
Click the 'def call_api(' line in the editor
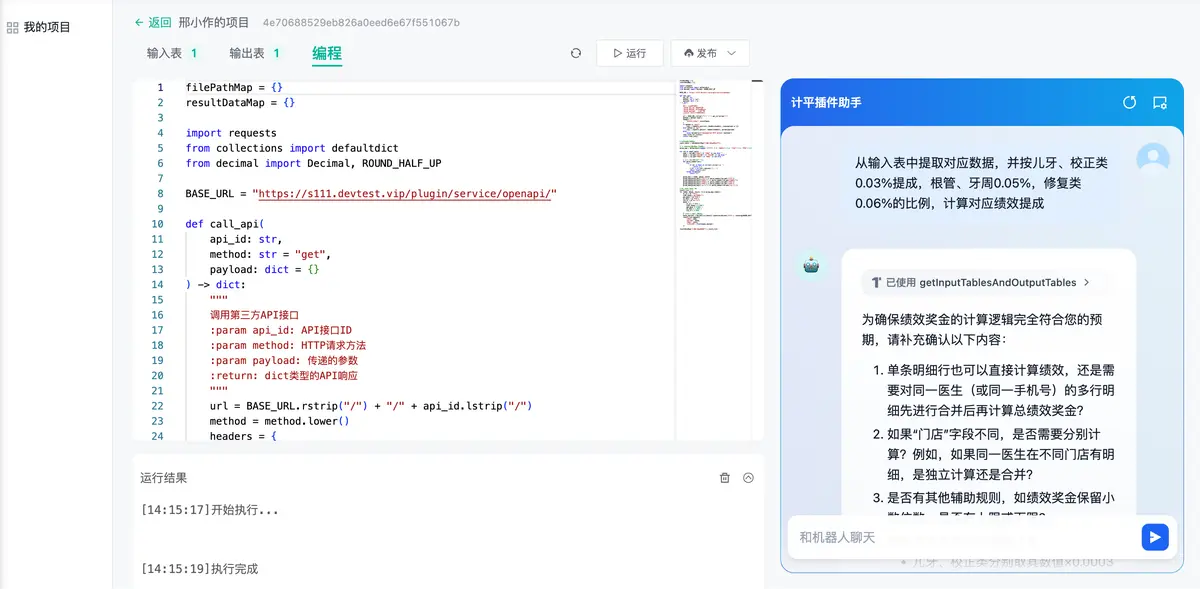[x=225, y=224]
